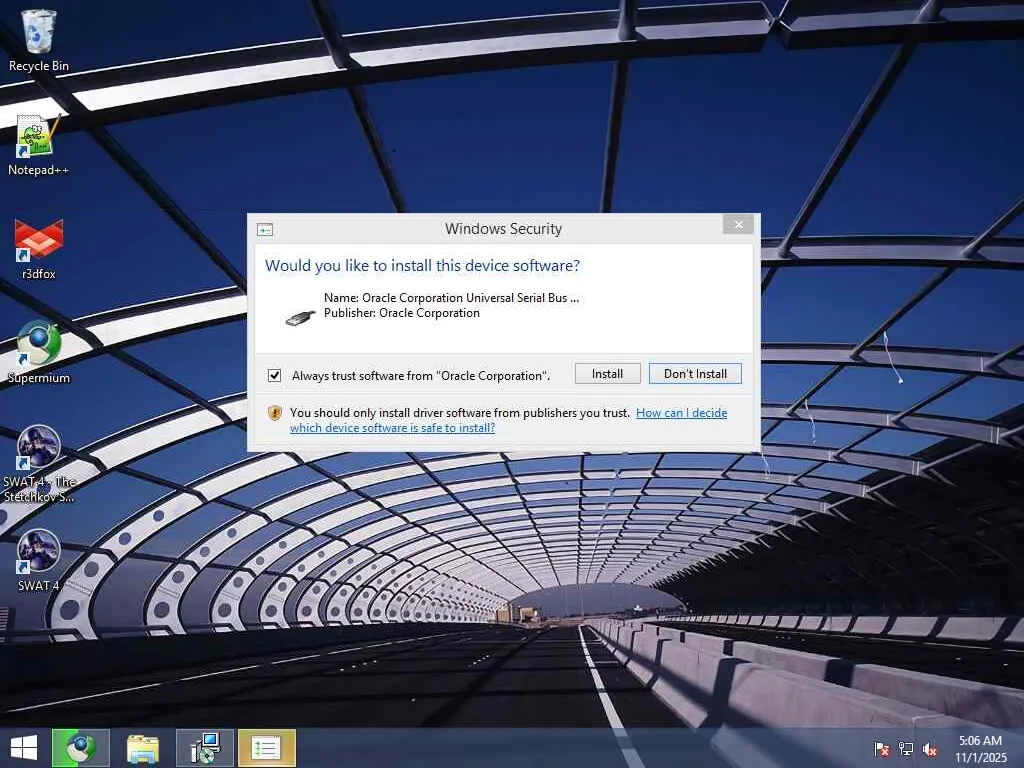Viewport: 1024px width, 768px height.
Task: Select the r3dfox desktop shortcut
Action: coord(39,249)
